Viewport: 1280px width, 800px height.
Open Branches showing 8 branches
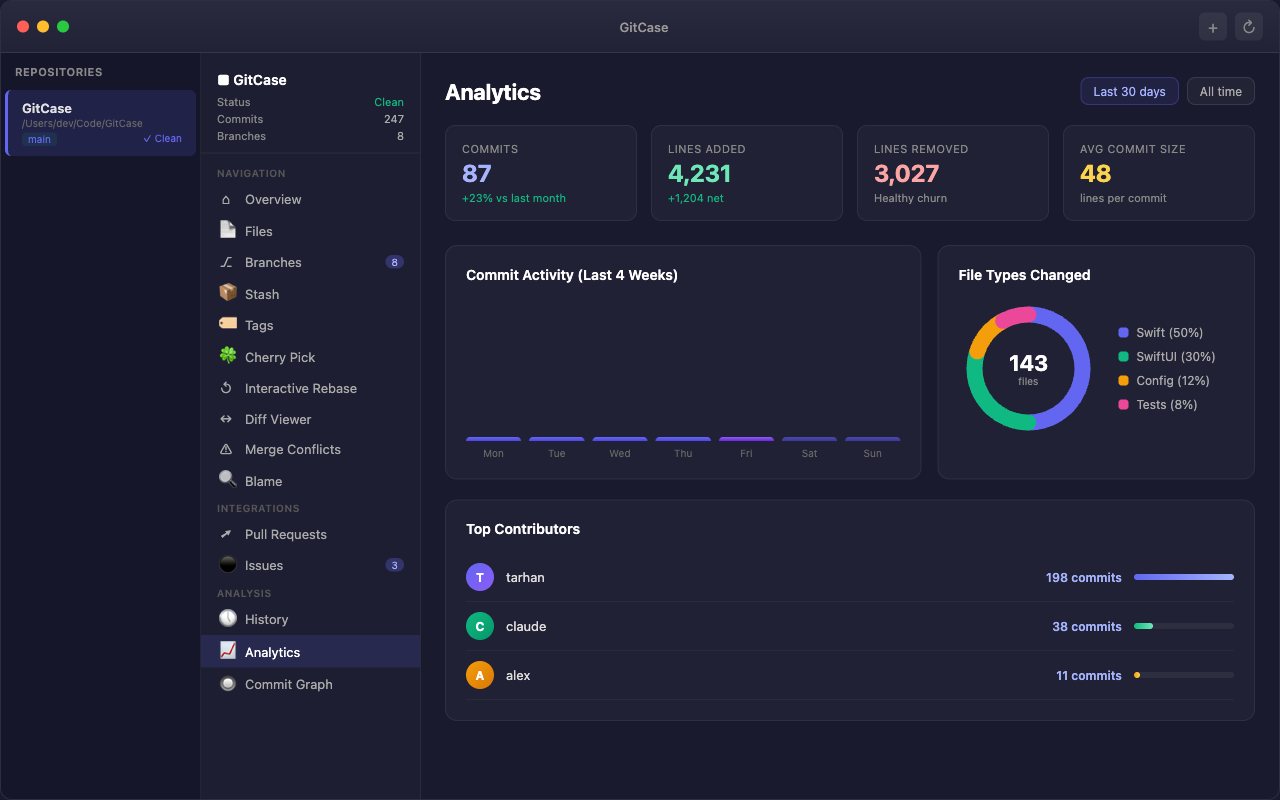275,262
